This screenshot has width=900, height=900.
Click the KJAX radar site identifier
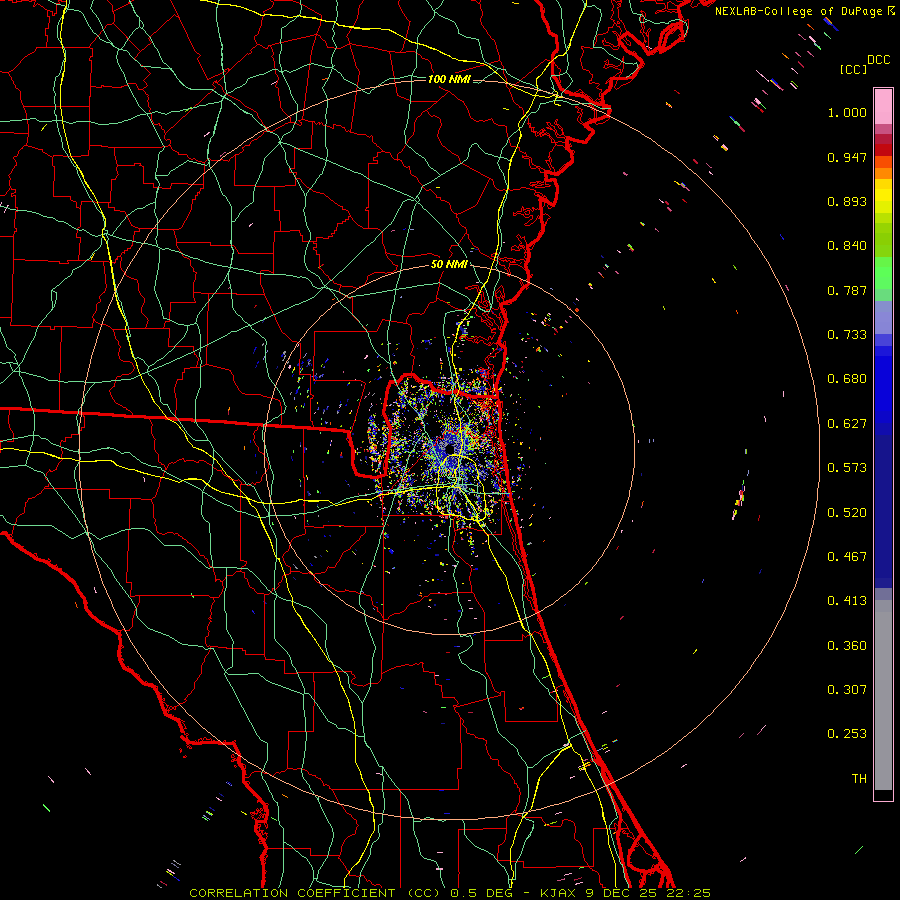[558, 893]
